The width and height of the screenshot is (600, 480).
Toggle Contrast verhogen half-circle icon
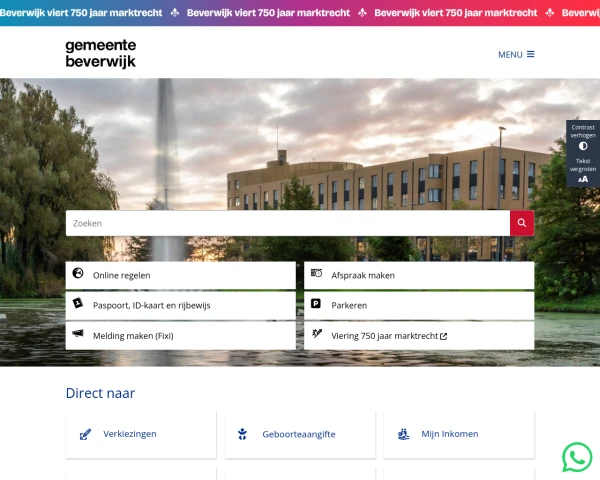(x=583, y=146)
